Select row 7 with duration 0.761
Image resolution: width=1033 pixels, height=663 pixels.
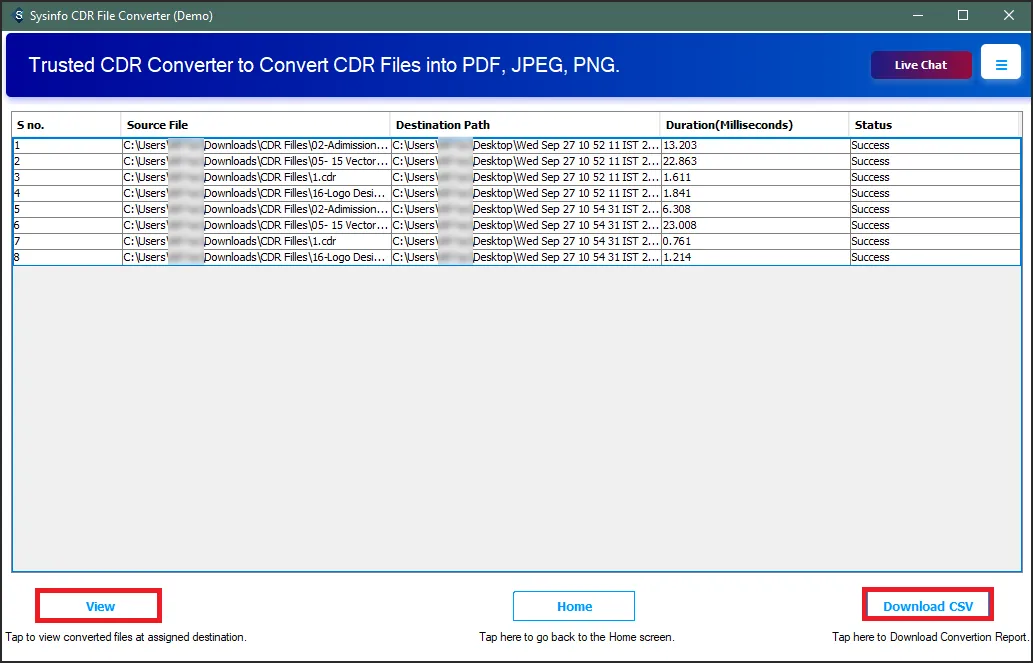tap(754, 241)
